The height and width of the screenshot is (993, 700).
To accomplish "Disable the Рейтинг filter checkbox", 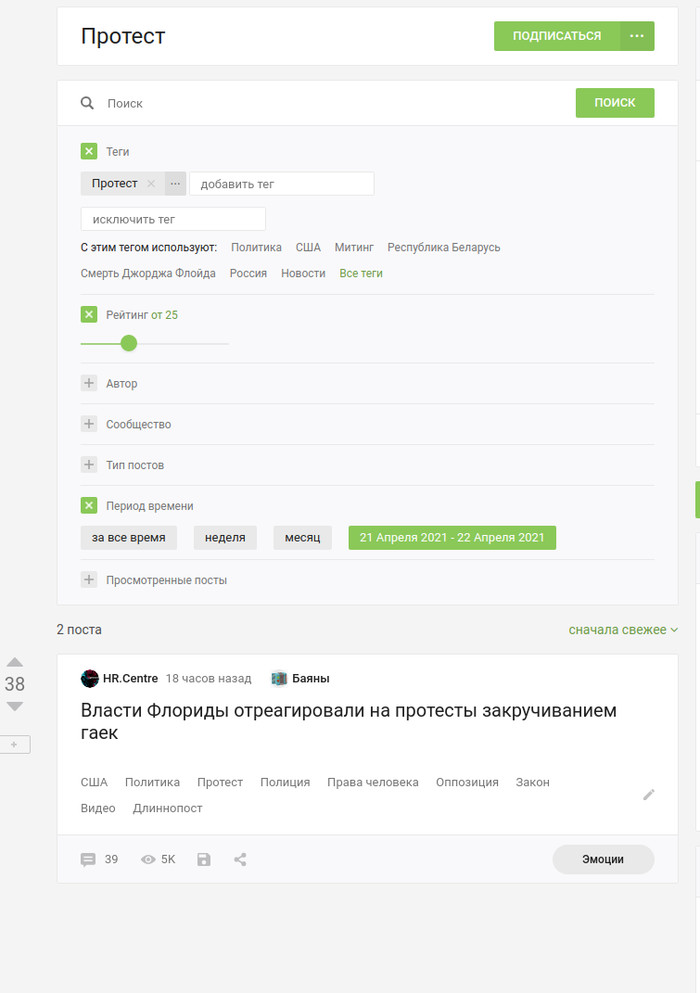I will (89, 315).
